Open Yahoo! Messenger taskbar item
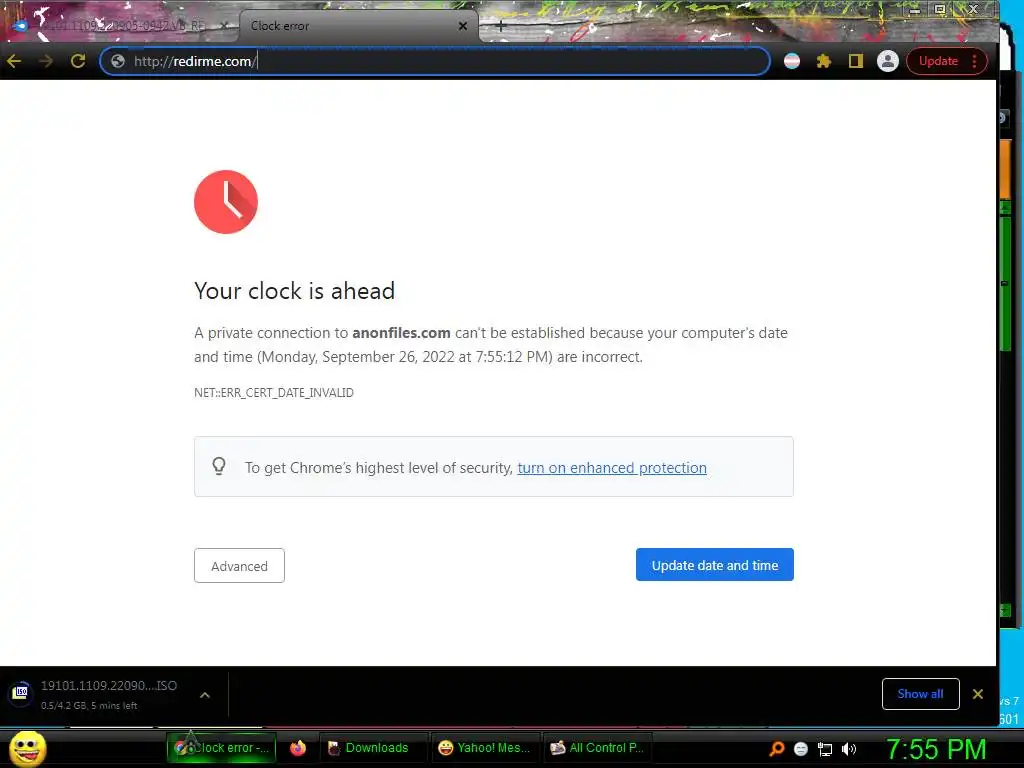Viewport: 1024px width, 768px height. pyautogui.click(x=485, y=748)
